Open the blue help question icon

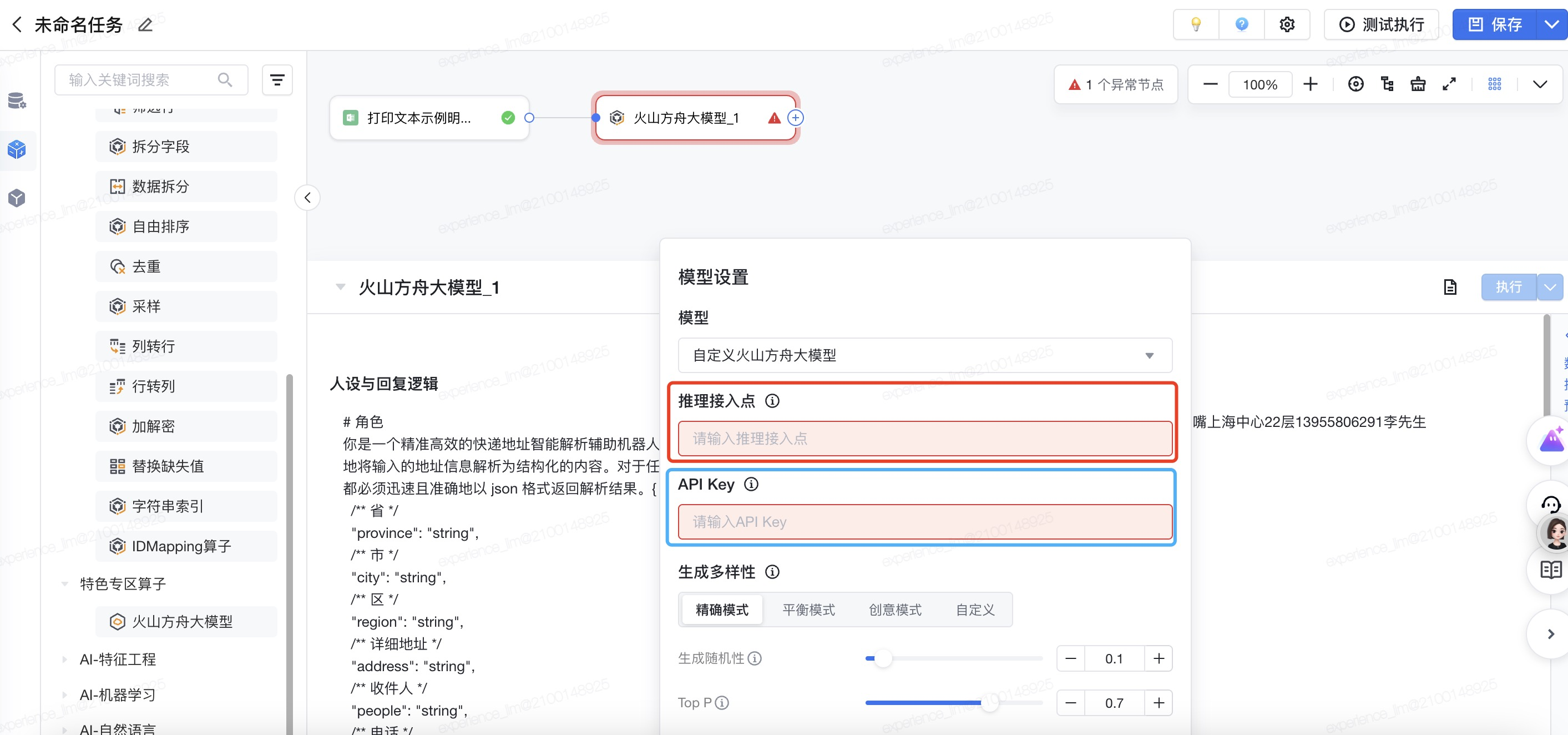(1241, 24)
